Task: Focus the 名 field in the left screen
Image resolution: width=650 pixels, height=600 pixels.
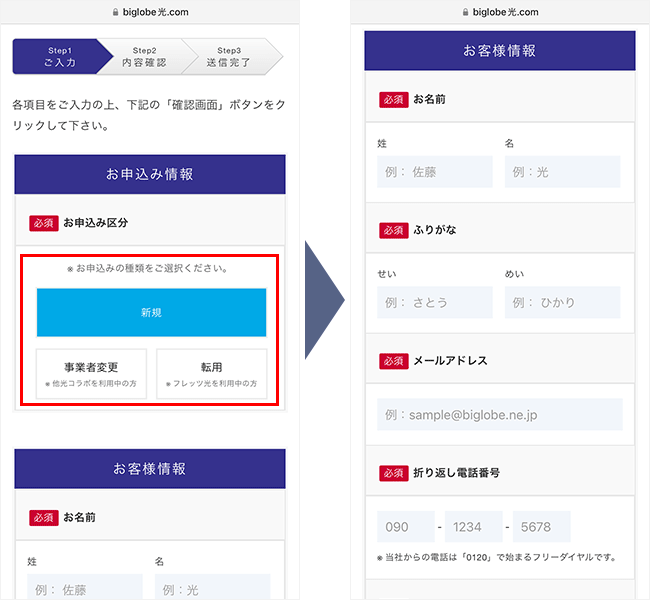Action: pyautogui.click(x=213, y=587)
